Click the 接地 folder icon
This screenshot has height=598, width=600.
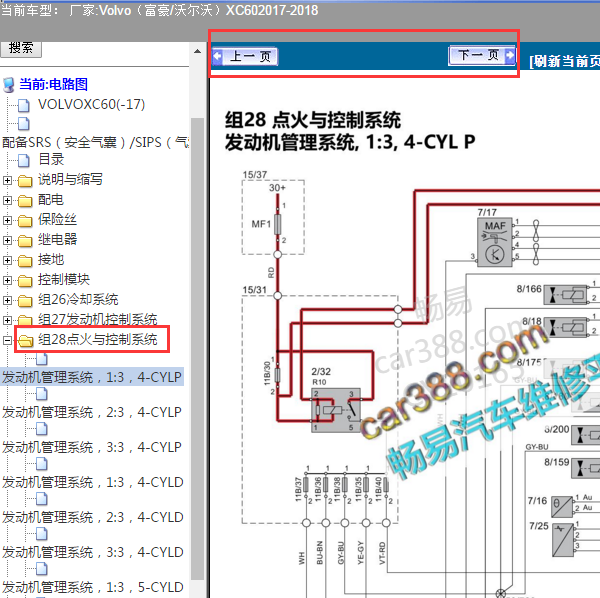25,261
